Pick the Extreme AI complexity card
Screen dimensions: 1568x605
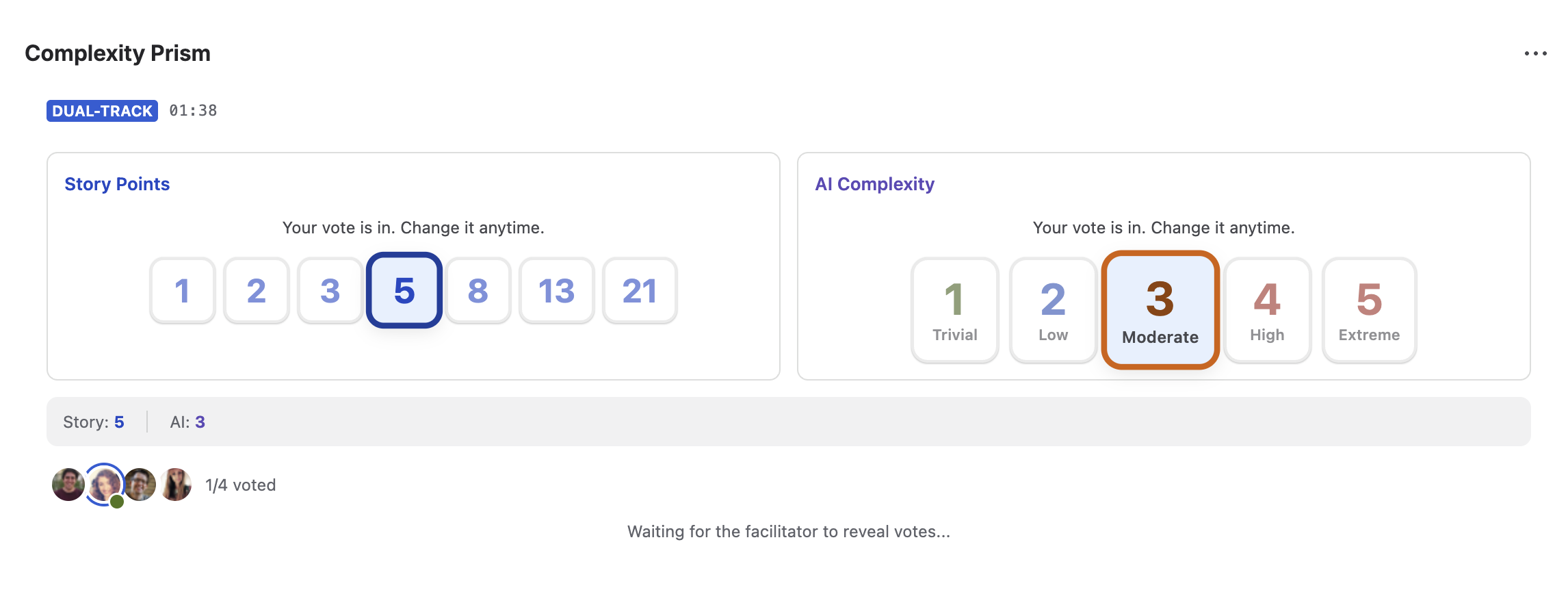pos(1369,310)
